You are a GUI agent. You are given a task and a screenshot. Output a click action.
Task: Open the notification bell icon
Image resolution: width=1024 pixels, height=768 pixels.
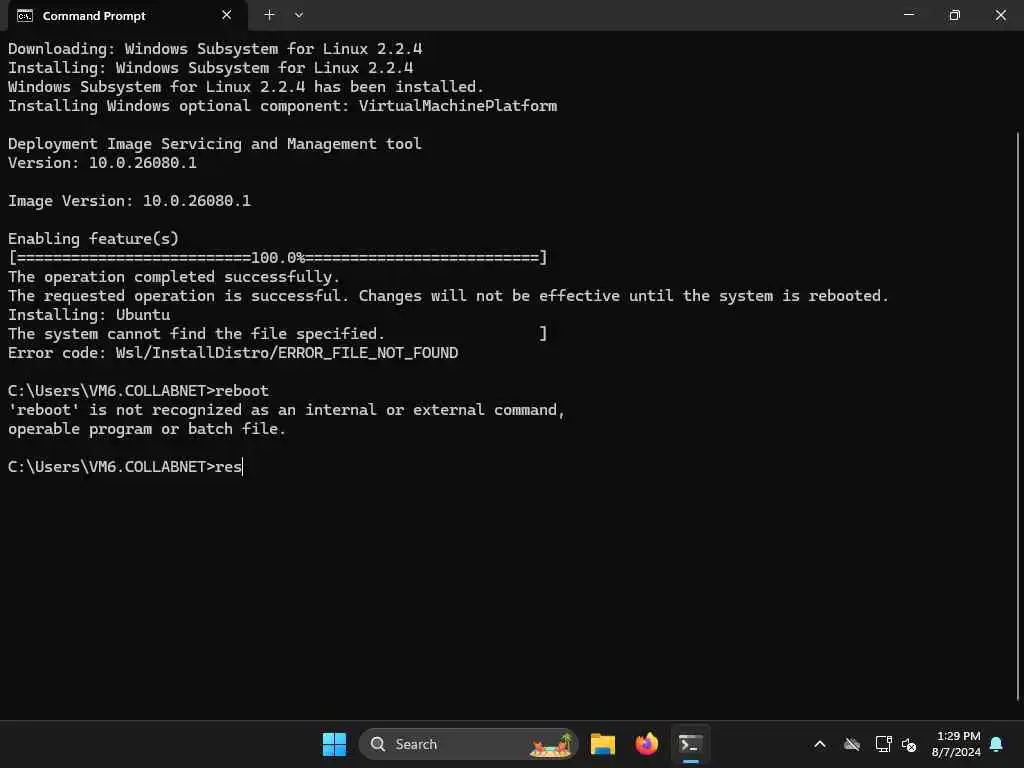click(996, 744)
